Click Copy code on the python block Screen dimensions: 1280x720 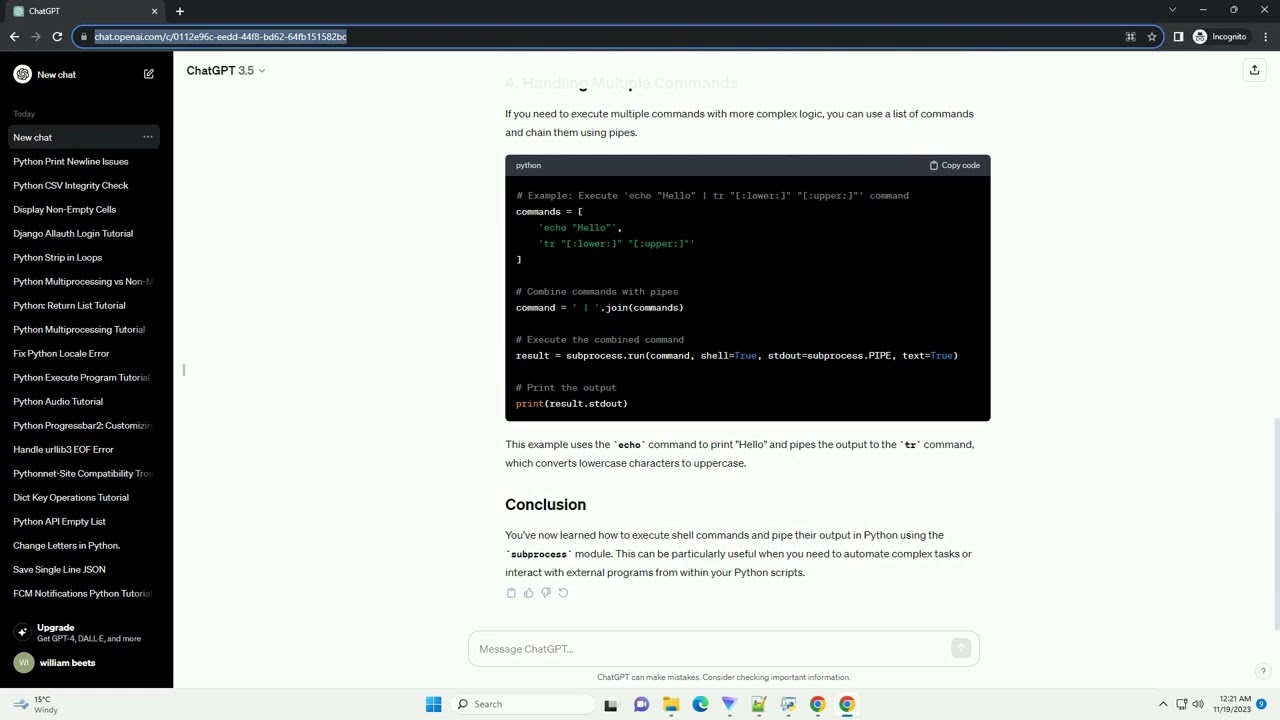(955, 165)
